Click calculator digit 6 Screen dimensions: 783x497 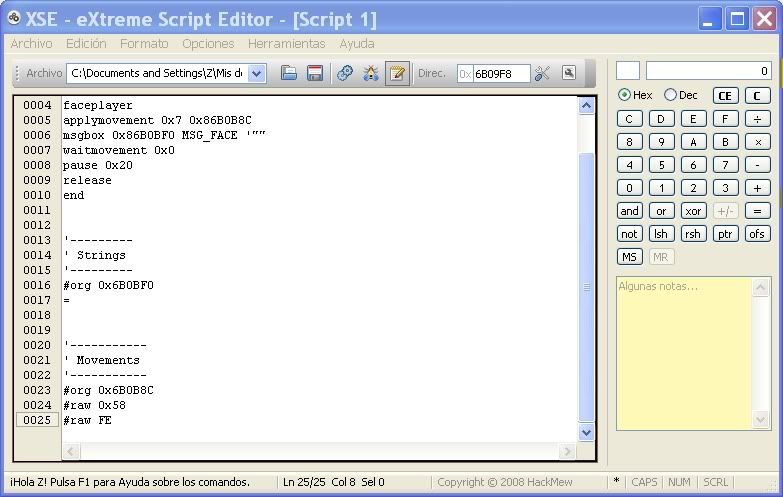693,165
